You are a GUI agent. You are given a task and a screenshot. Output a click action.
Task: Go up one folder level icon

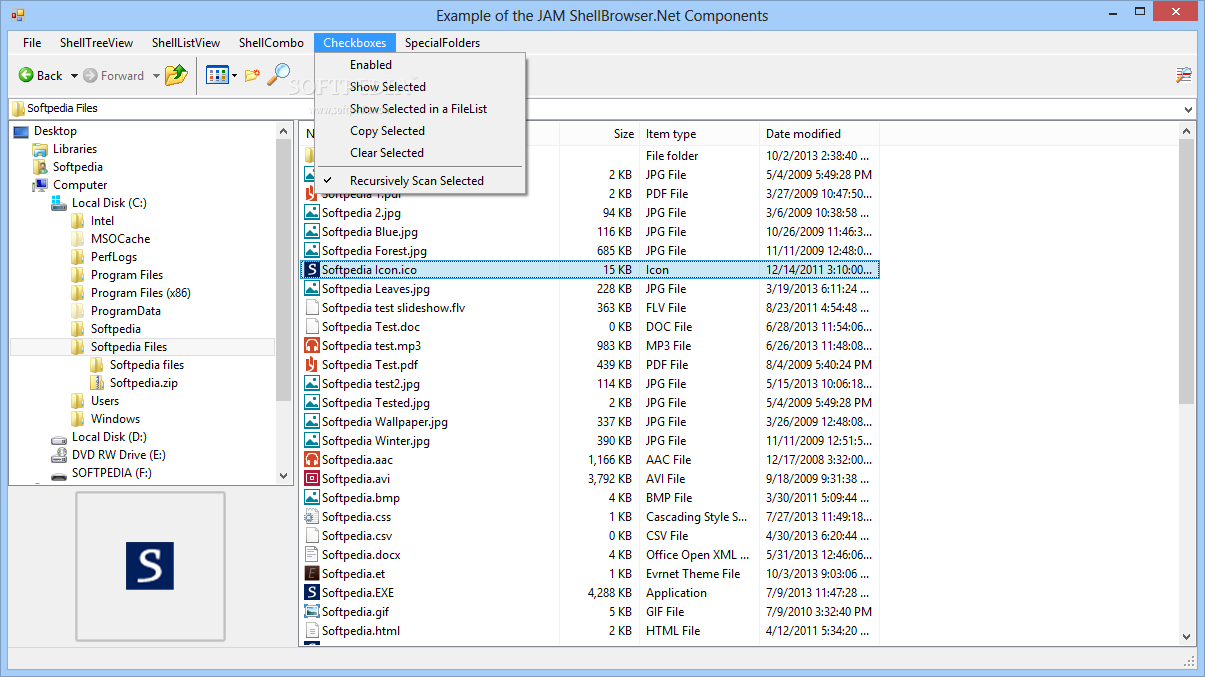[x=176, y=75]
